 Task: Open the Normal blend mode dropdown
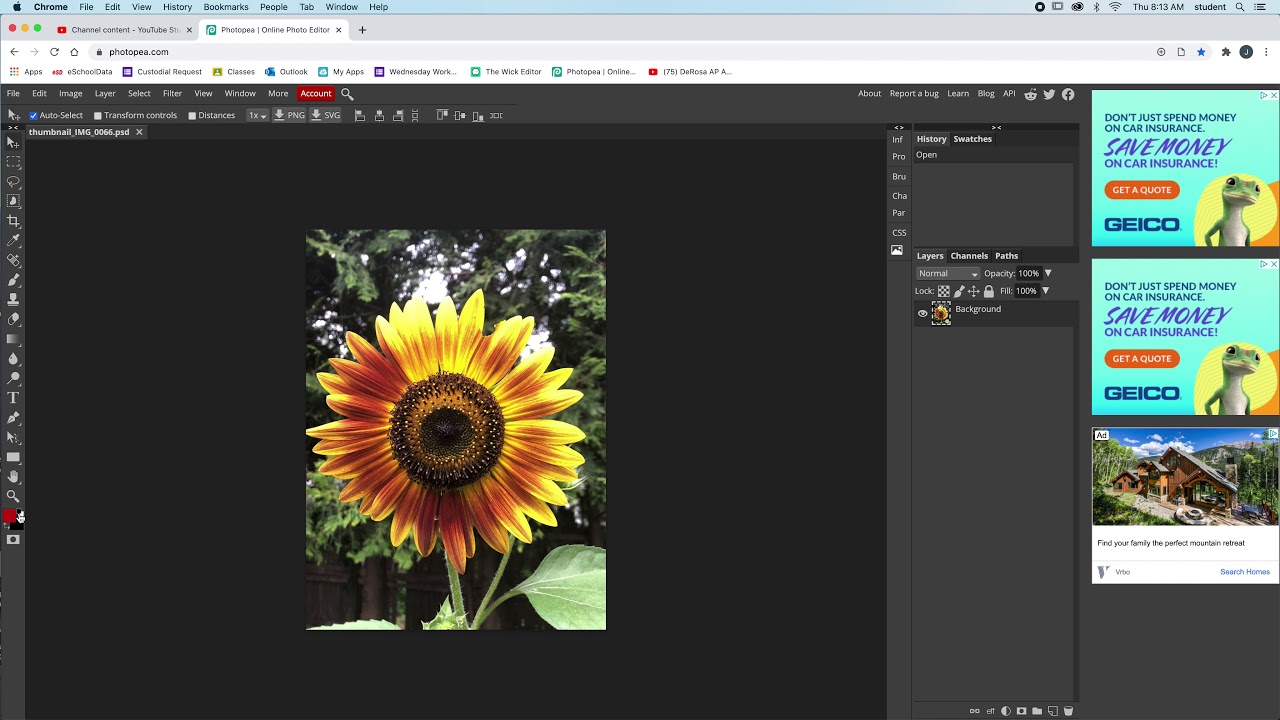pos(948,274)
